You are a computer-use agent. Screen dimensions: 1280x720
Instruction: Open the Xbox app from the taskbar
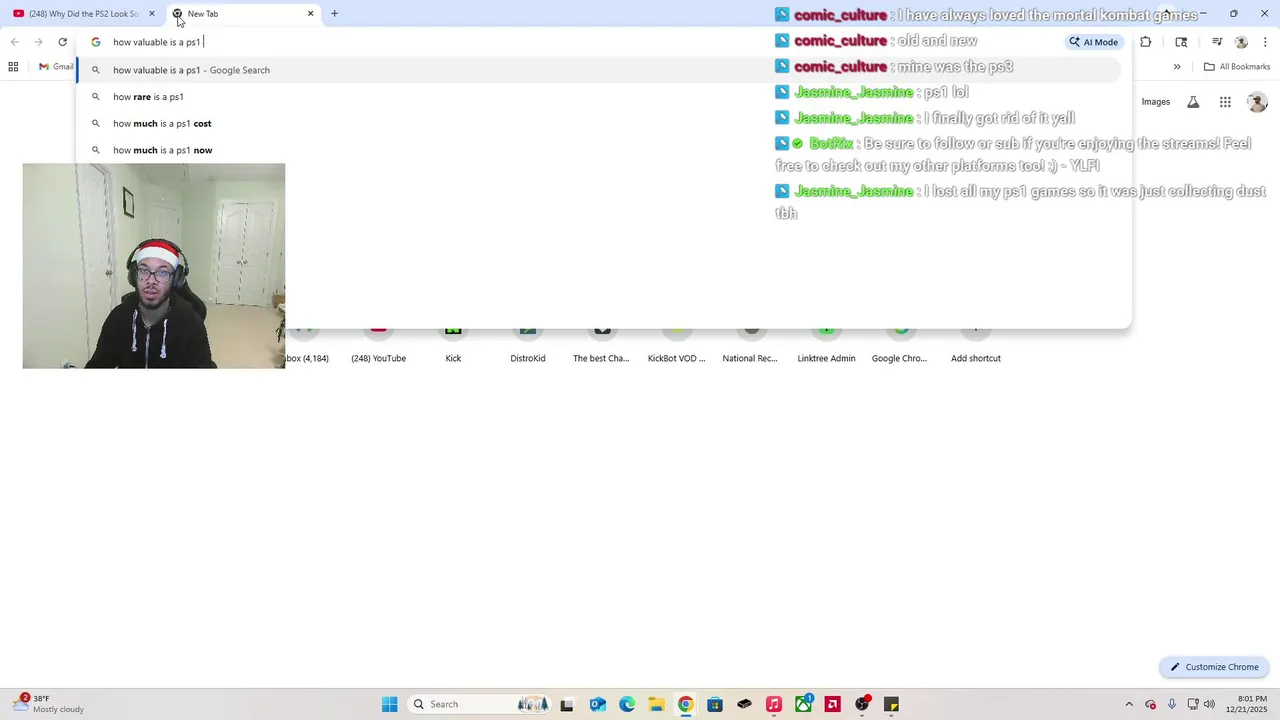point(803,704)
